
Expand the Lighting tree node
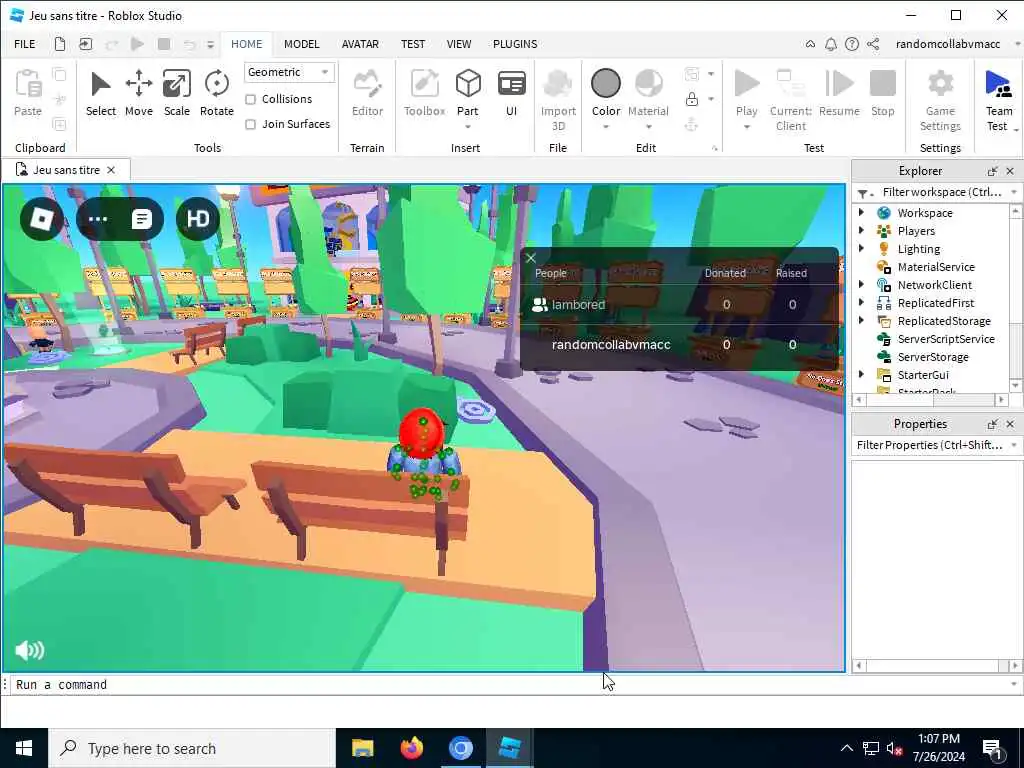pos(861,248)
